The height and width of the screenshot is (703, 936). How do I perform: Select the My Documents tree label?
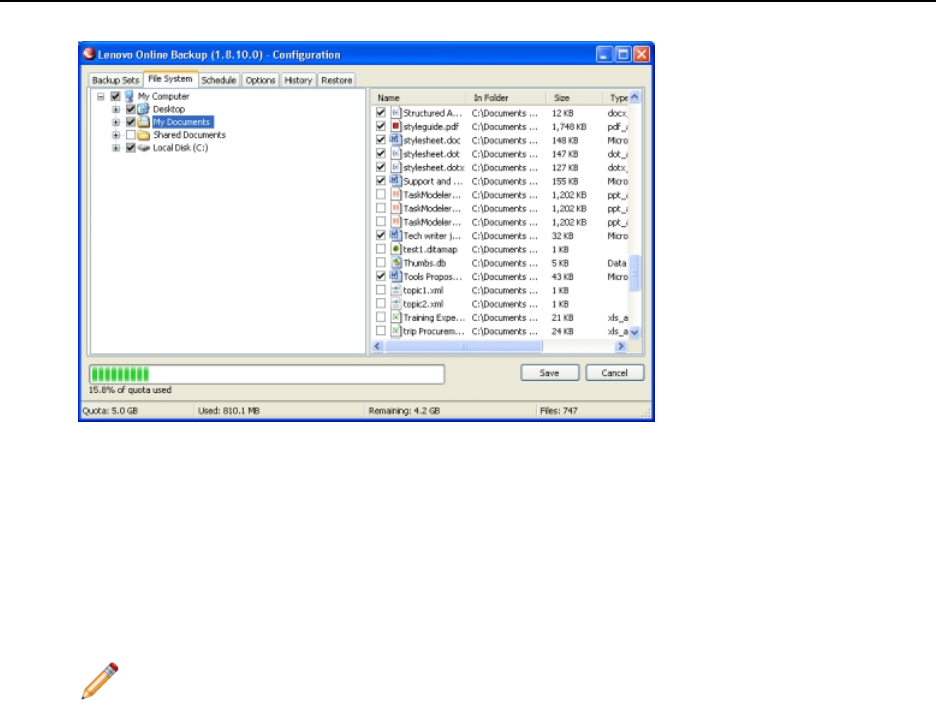(x=181, y=122)
